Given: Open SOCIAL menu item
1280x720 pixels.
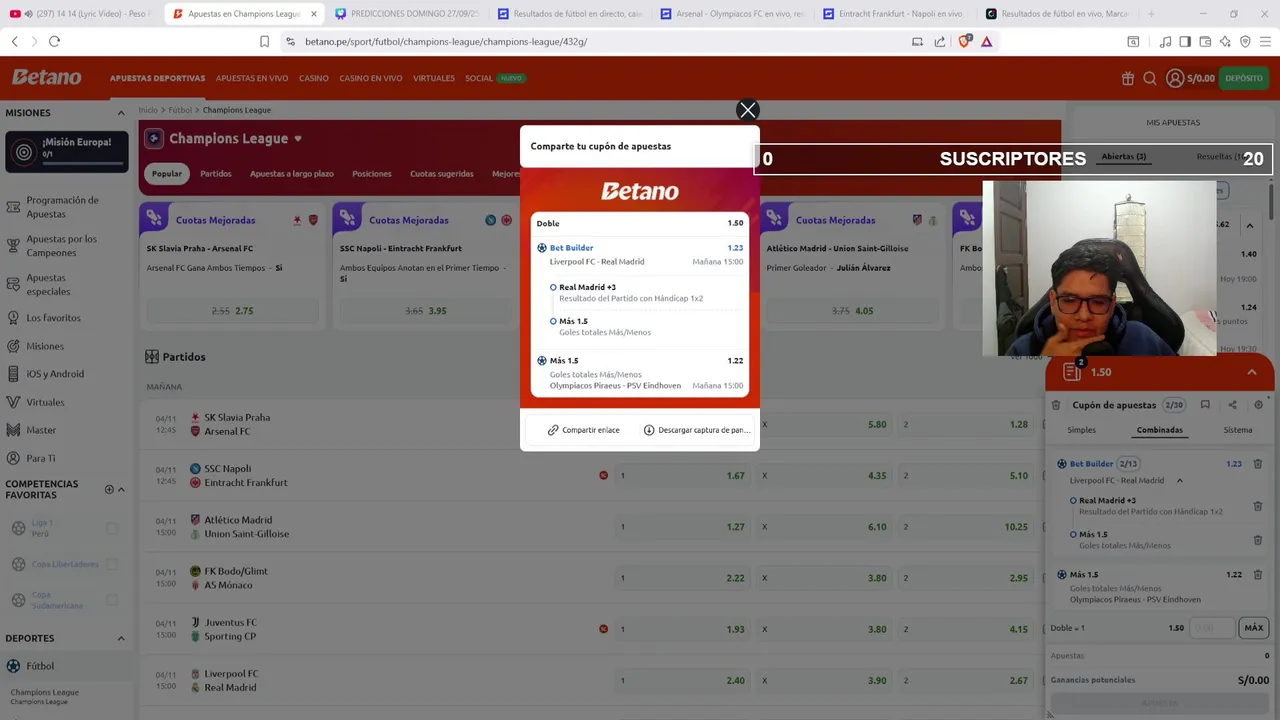Looking at the screenshot, I should [479, 78].
